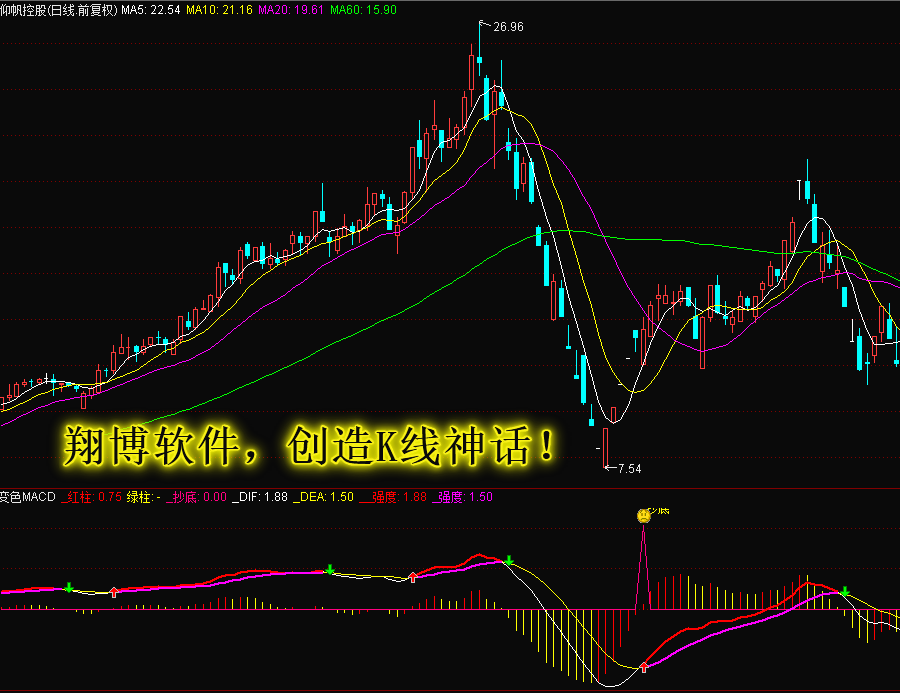The image size is (900, 693).
Task: Click the rightmost green down arrow on MACD
Action: pyautogui.click(x=845, y=591)
